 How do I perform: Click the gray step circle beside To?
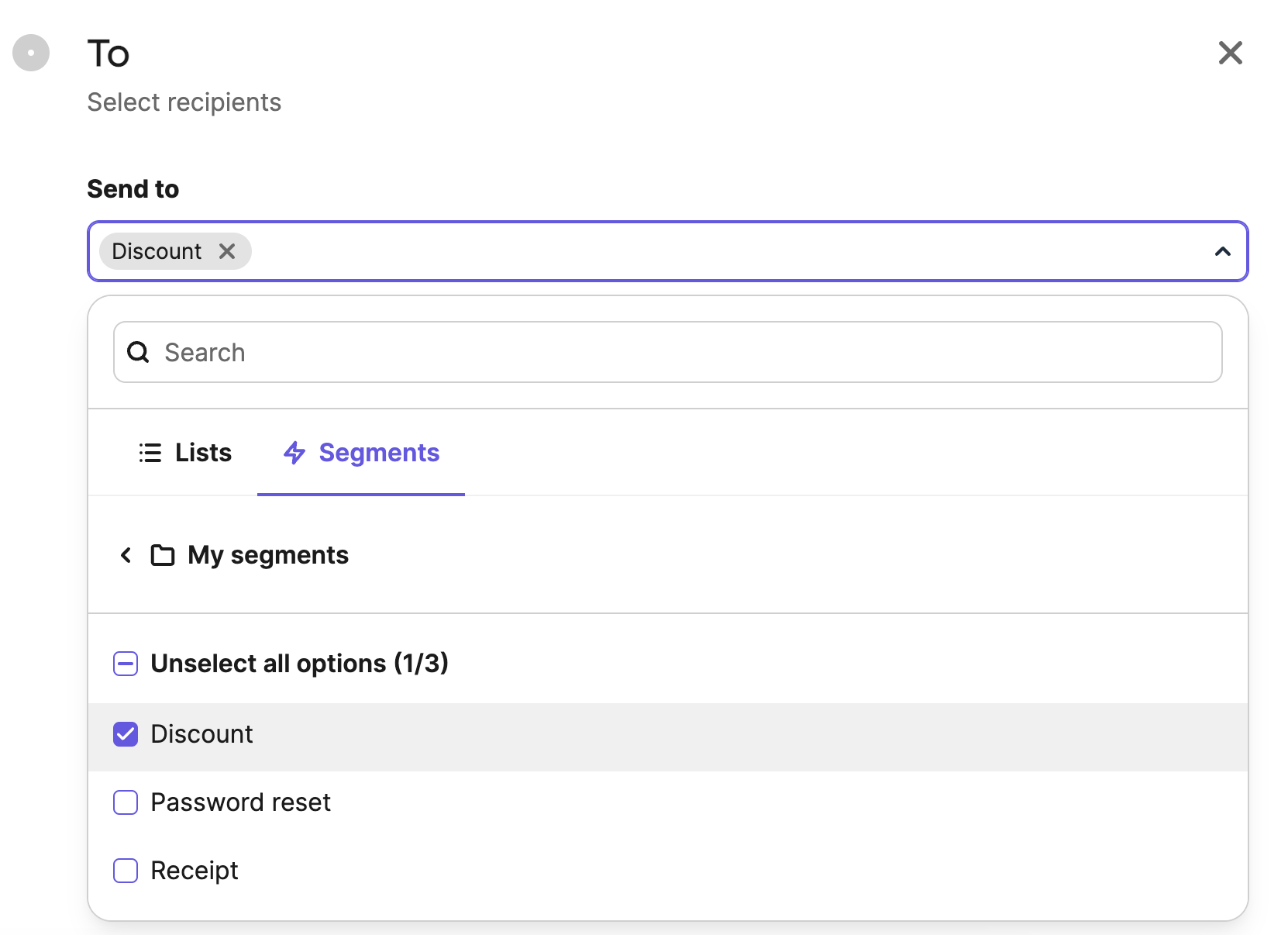tap(31, 53)
